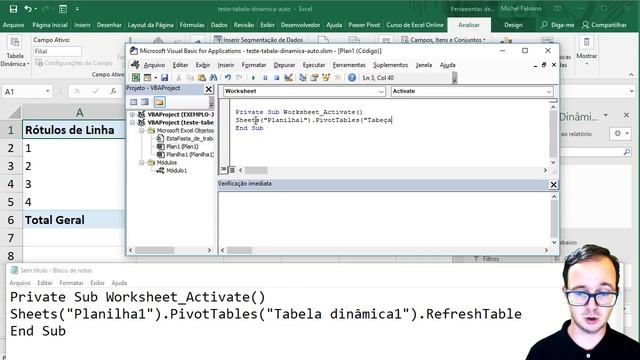The image size is (640, 360).
Task: Close the Projeto - VBAProject panel
Action: coord(209,89)
